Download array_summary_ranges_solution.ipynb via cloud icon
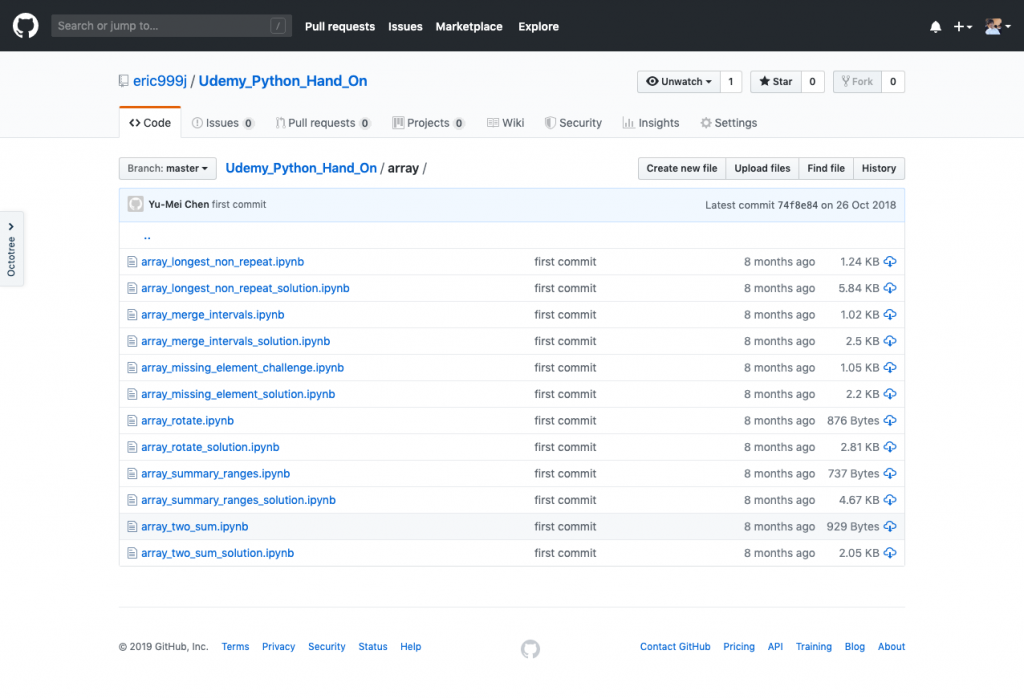Image resolution: width=1024 pixels, height=699 pixels. (889, 500)
